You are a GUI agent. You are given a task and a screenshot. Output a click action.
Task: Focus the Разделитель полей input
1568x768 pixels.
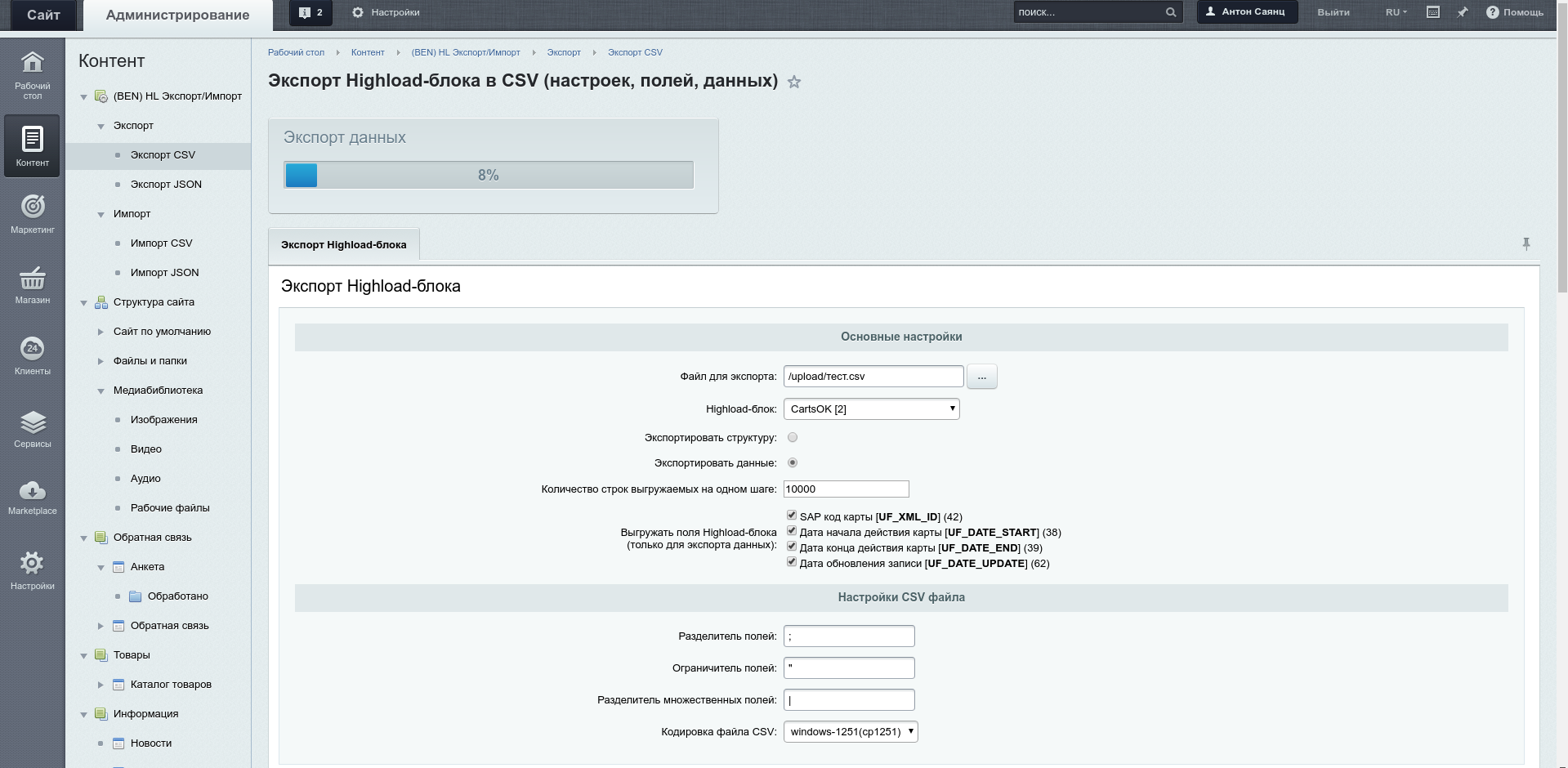click(849, 636)
